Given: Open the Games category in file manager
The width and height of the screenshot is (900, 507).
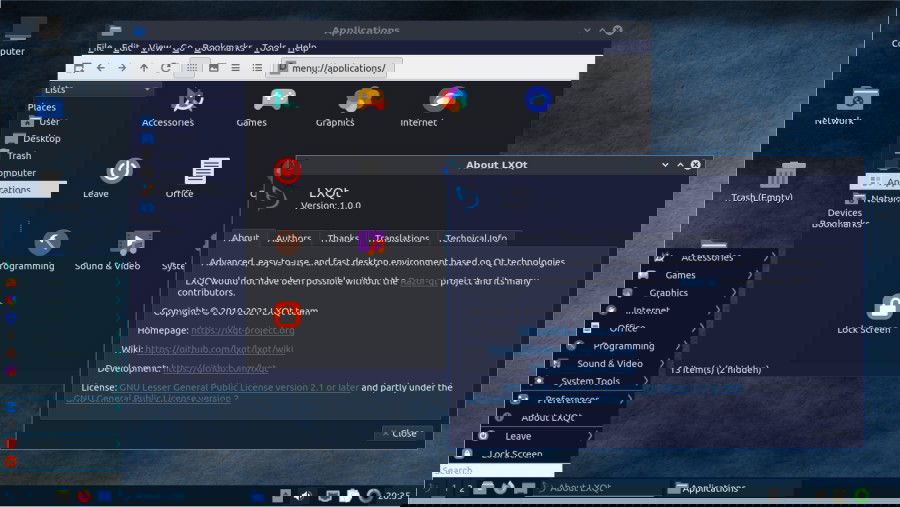Looking at the screenshot, I should click(267, 108).
